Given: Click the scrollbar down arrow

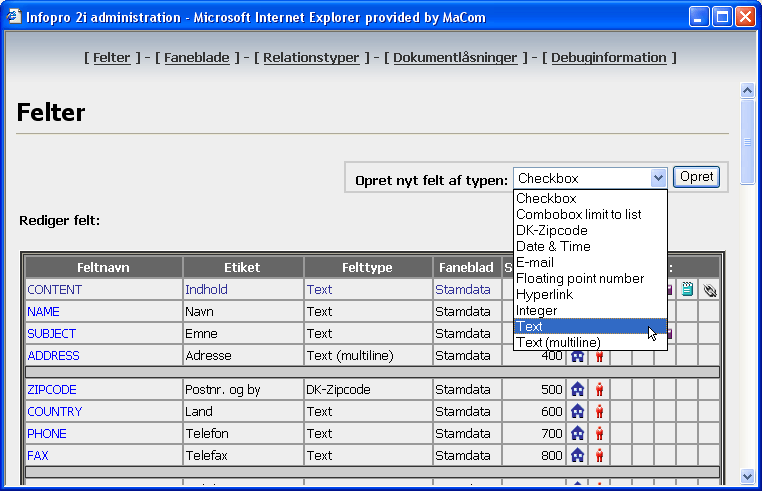Looking at the screenshot, I should click(747, 476).
